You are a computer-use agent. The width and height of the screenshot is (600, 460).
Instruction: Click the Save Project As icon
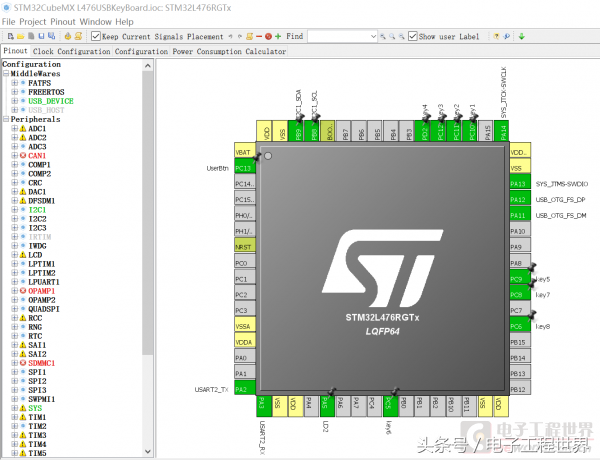[51, 36]
